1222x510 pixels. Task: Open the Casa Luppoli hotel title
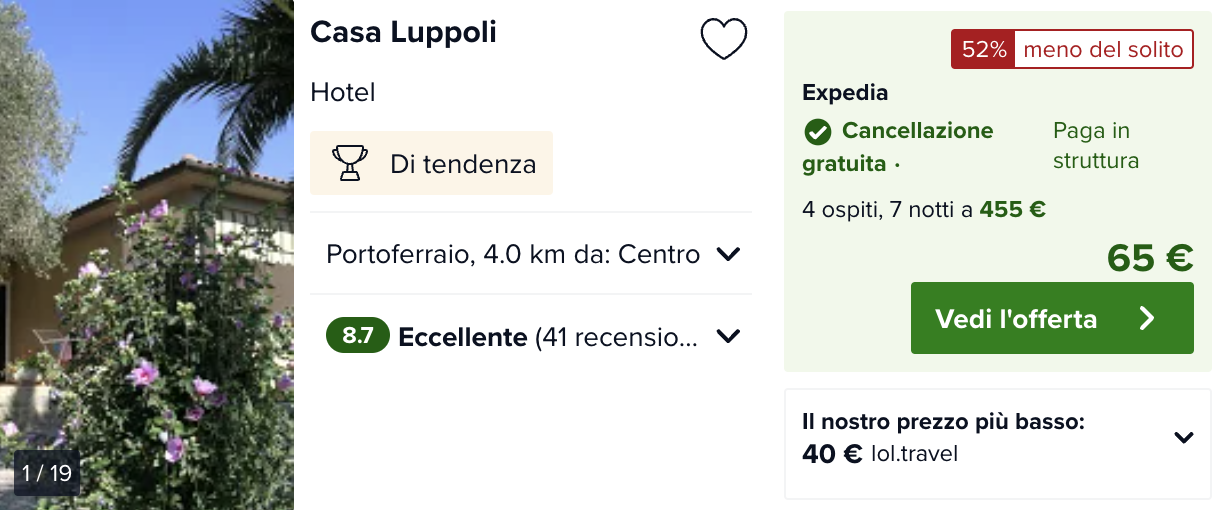click(403, 32)
